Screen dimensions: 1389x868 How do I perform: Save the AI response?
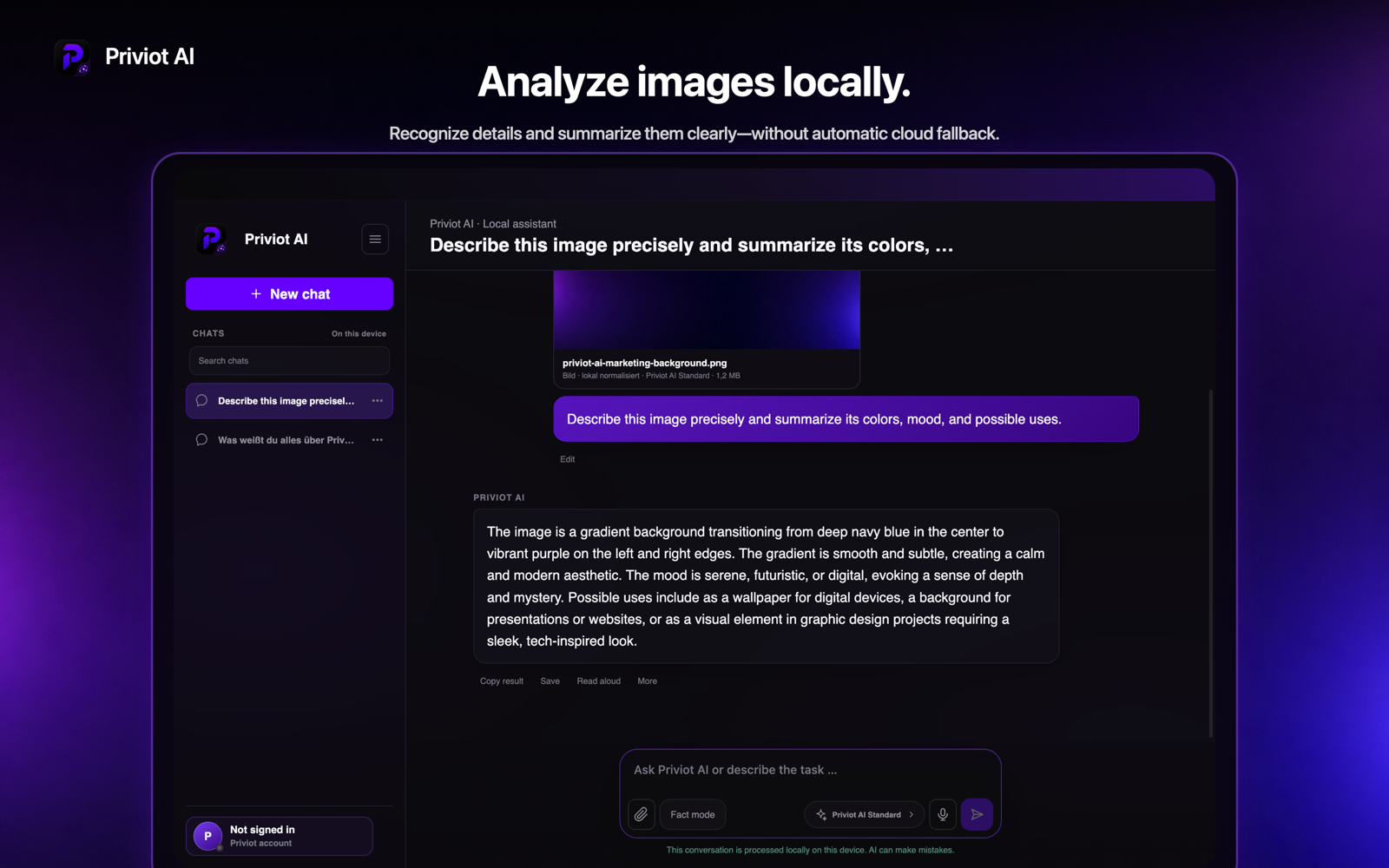click(x=550, y=681)
